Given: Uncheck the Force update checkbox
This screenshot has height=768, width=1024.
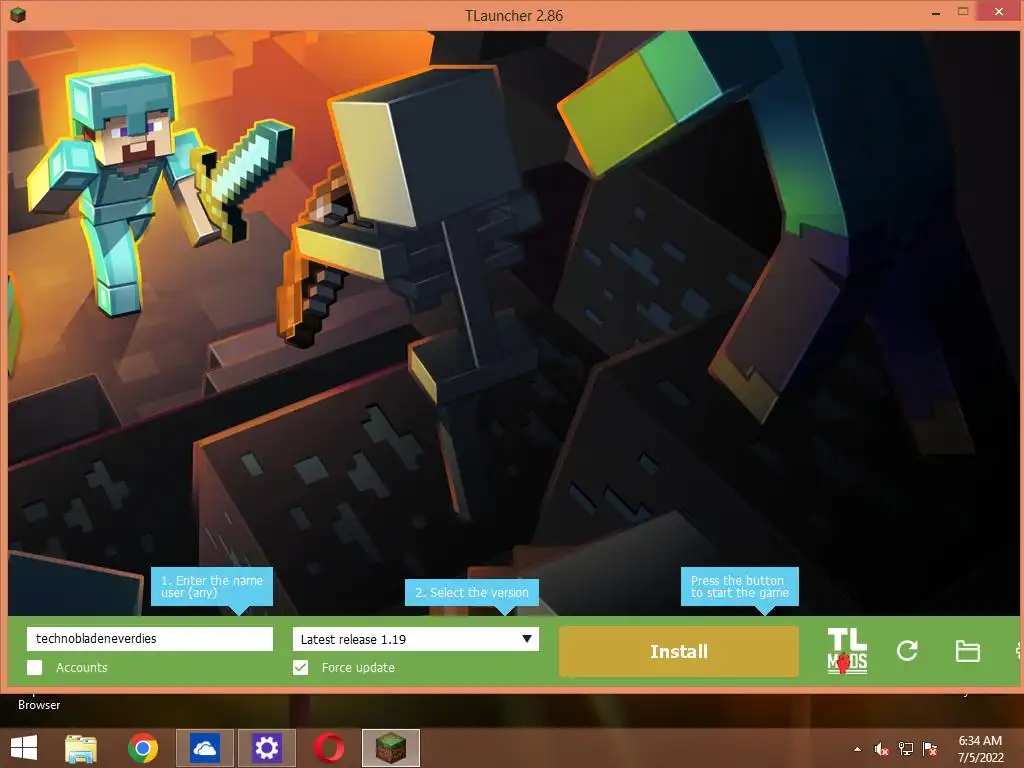Looking at the screenshot, I should 300,667.
